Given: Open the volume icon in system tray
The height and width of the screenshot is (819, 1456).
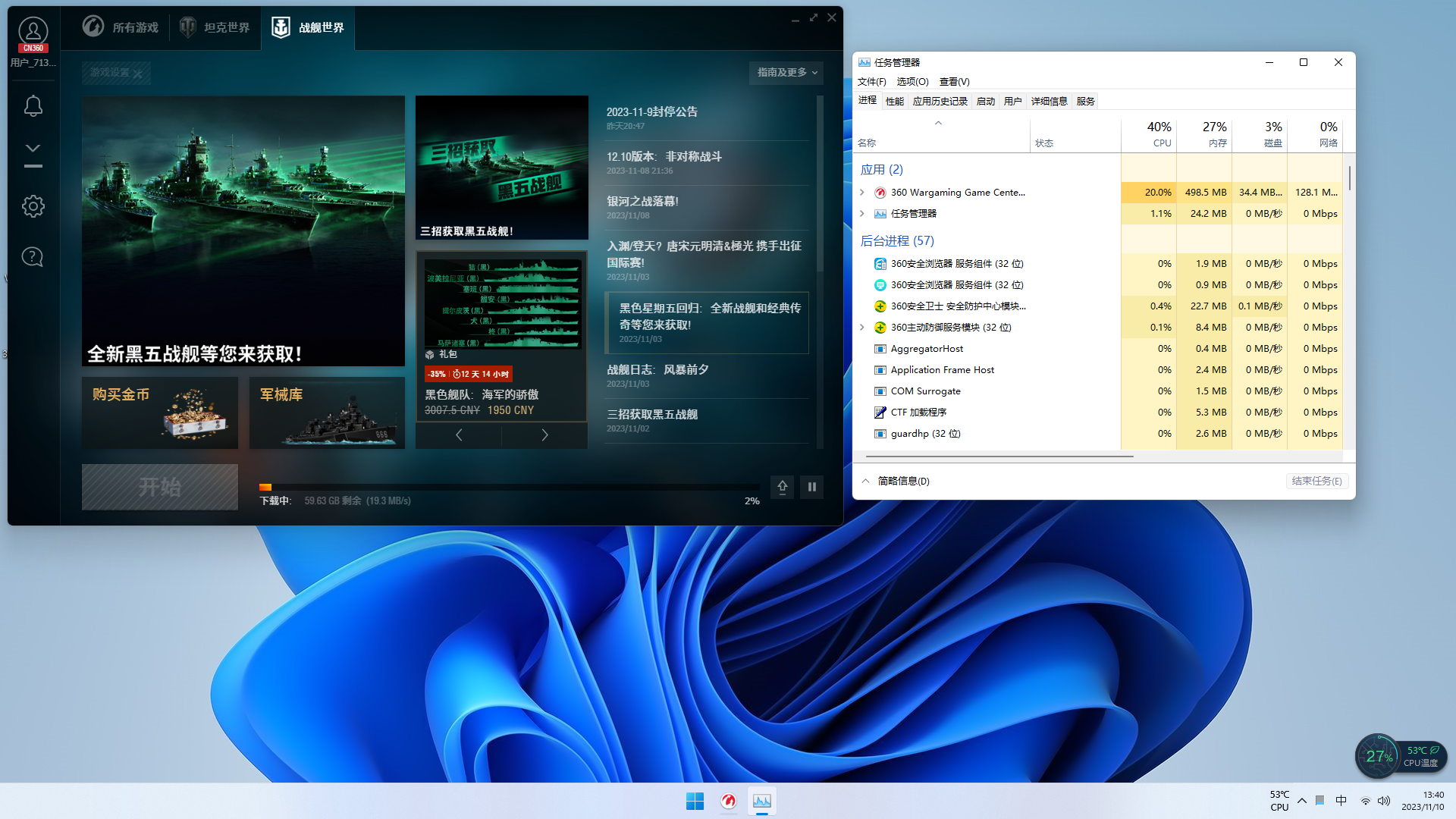Looking at the screenshot, I should tap(1384, 801).
